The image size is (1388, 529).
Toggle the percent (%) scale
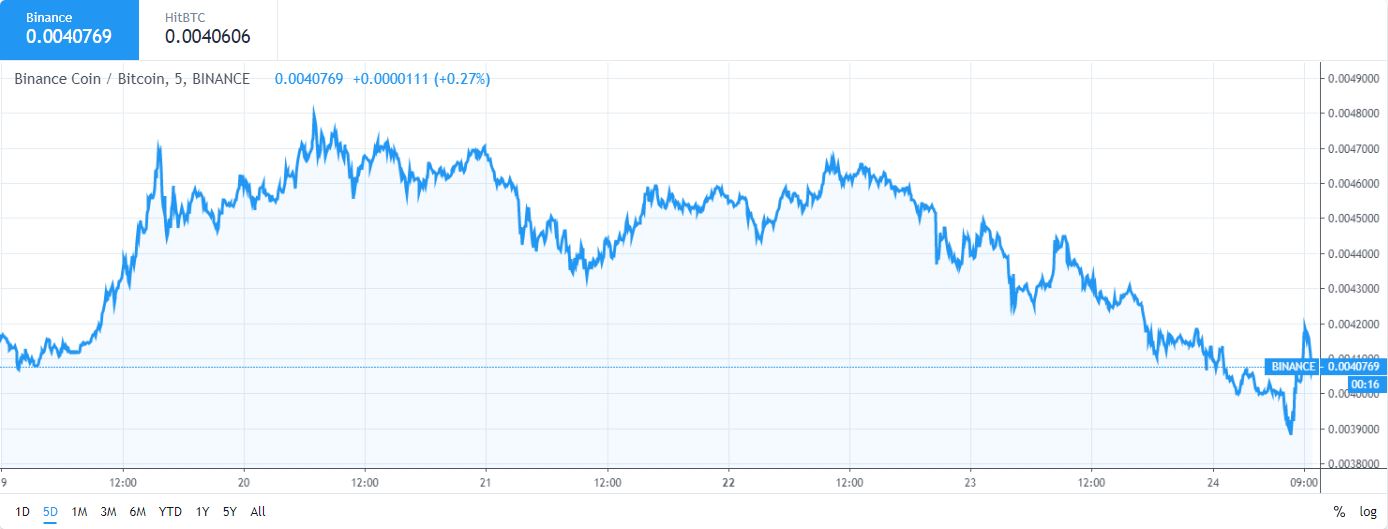pos(1339,512)
